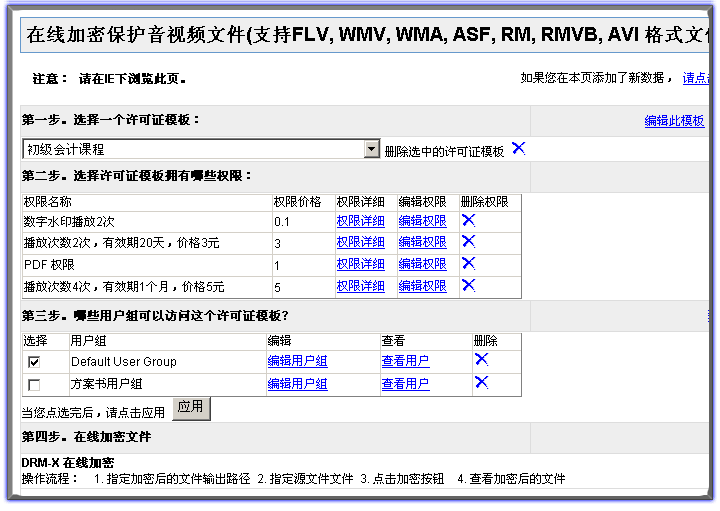Delete the PDF 权限 row
The image size is (720, 511).
468,264
